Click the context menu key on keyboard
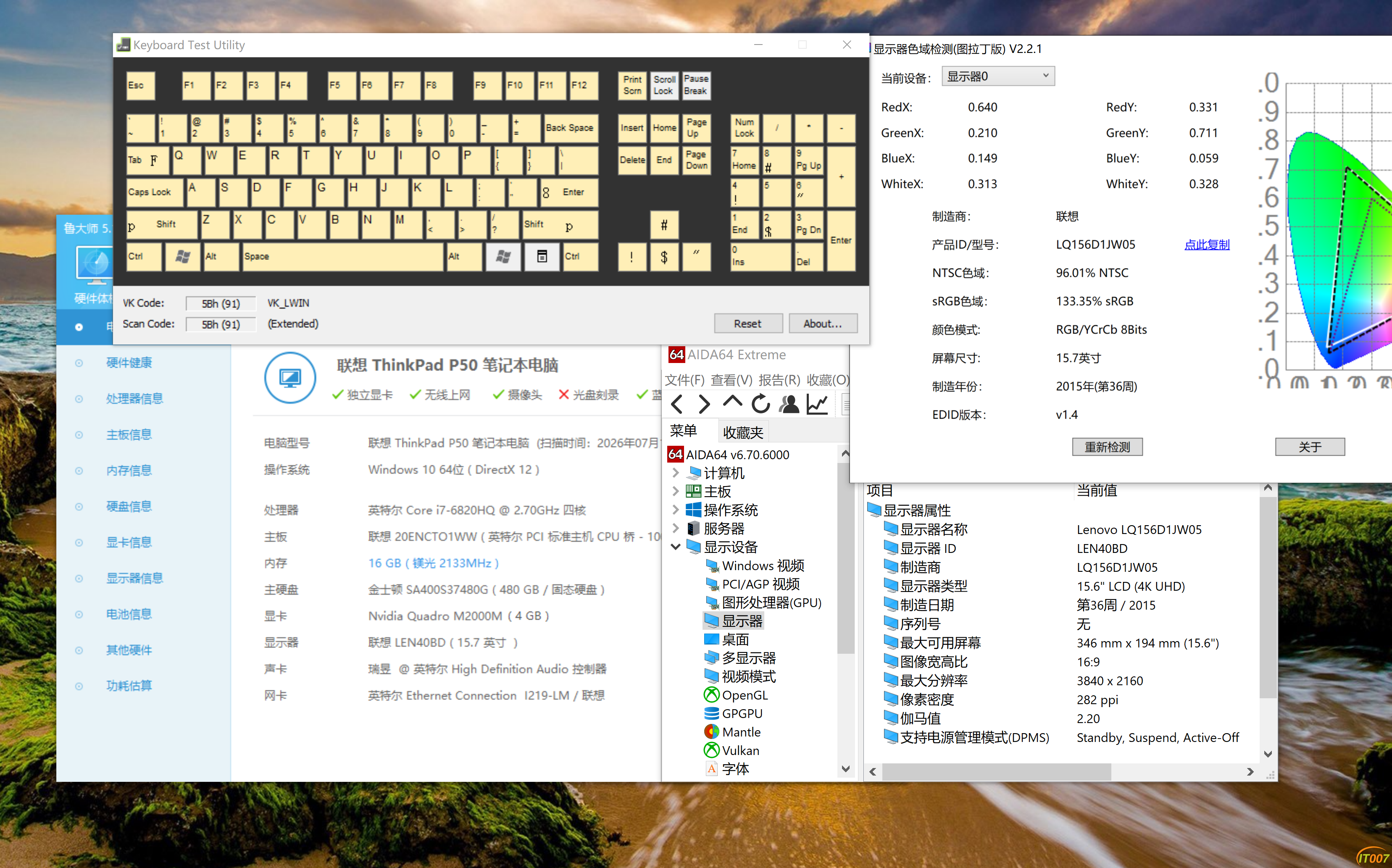 (542, 256)
